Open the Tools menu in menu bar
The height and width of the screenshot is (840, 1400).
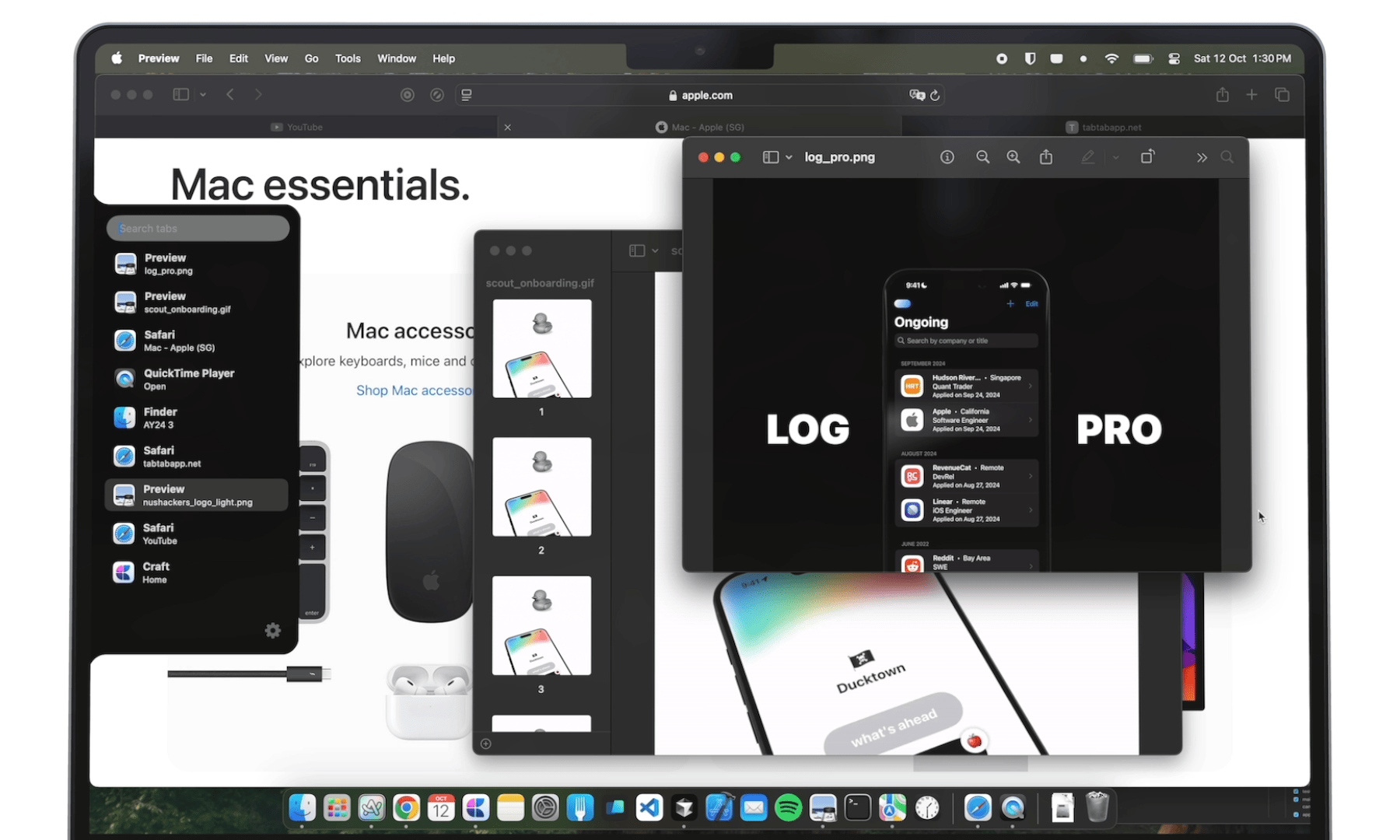[348, 58]
